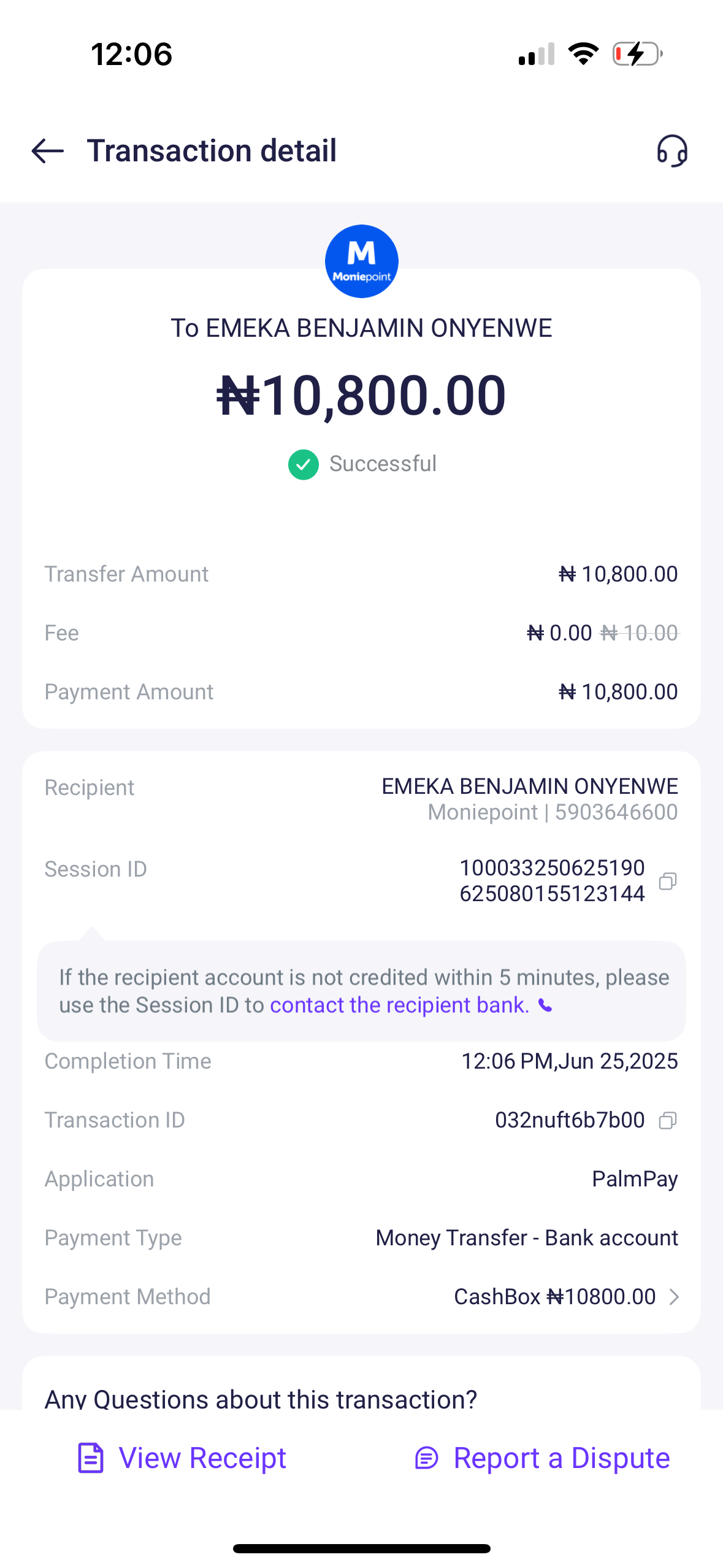Click contact the recipient bank link
This screenshot has width=723, height=1568.
[399, 1005]
